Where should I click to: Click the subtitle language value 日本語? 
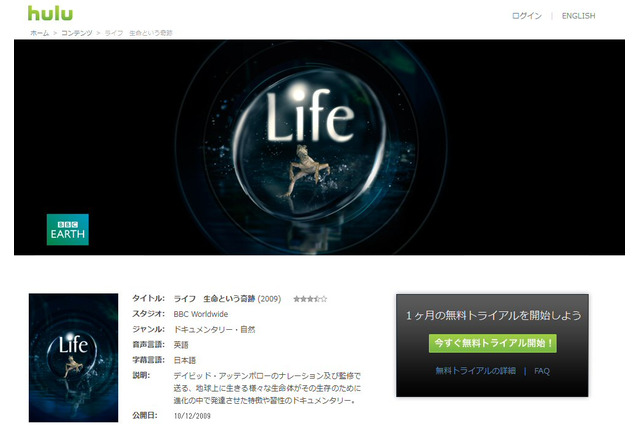click(x=184, y=360)
